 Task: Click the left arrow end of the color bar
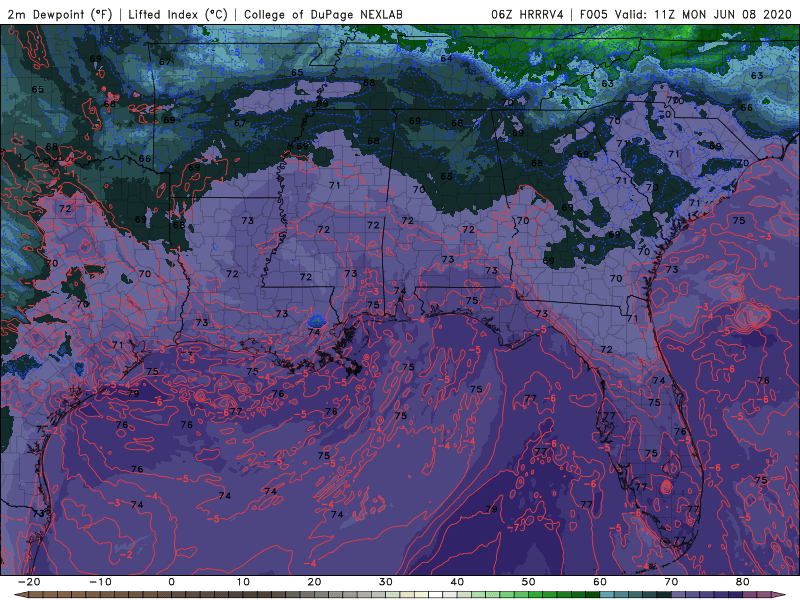click(x=21, y=594)
